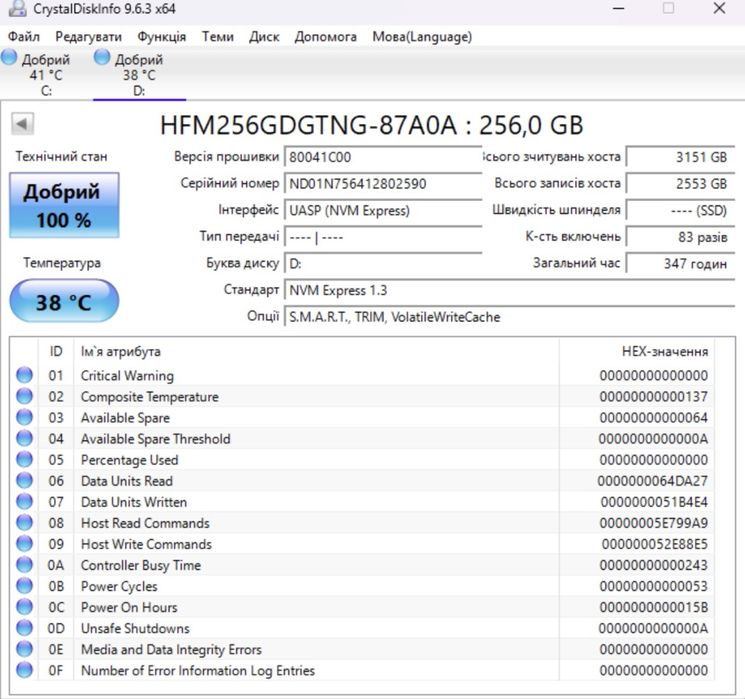Click hex value 0000000000053
745x699 pixels.
pyautogui.click(x=653, y=586)
